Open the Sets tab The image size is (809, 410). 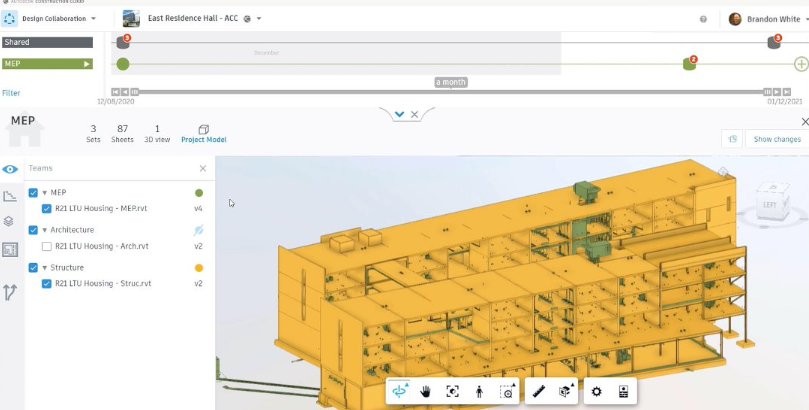pos(93,134)
